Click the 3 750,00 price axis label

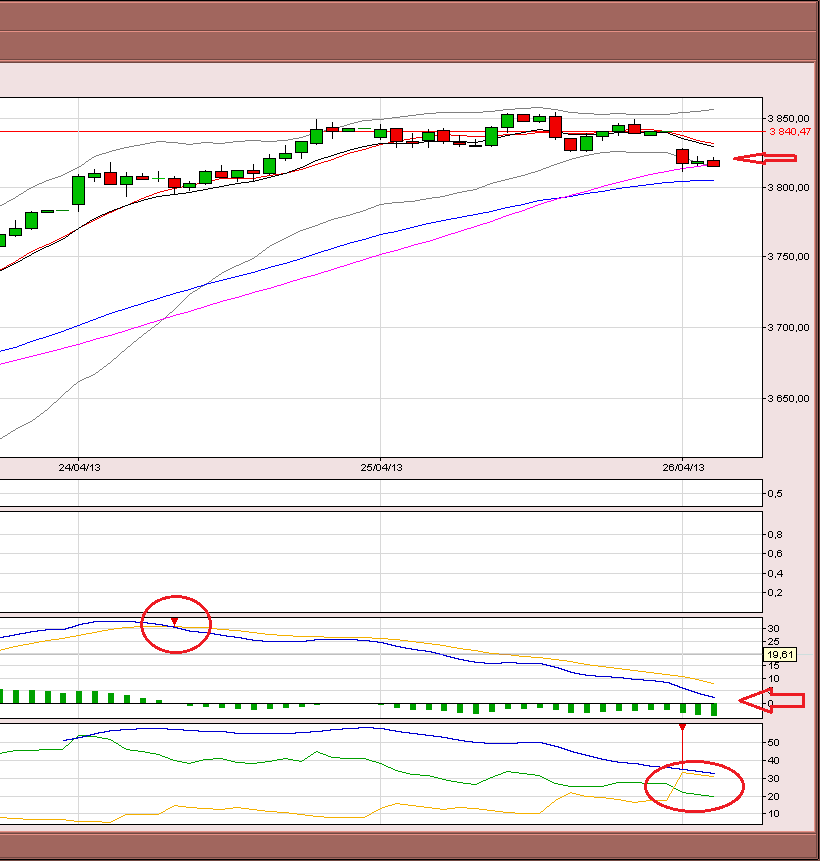pyautogui.click(x=788, y=256)
